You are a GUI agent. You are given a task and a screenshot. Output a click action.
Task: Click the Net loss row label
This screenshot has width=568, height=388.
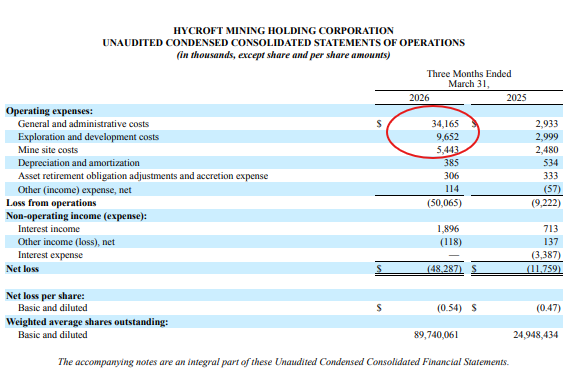click(x=22, y=269)
